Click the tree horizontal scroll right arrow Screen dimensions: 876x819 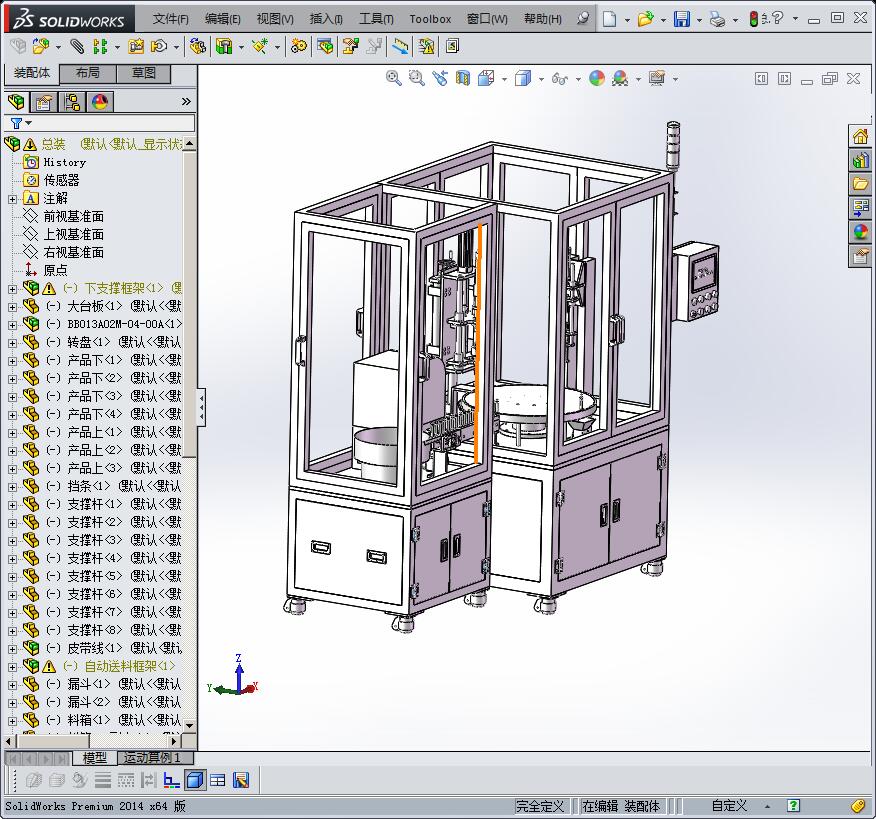pyautogui.click(x=174, y=741)
